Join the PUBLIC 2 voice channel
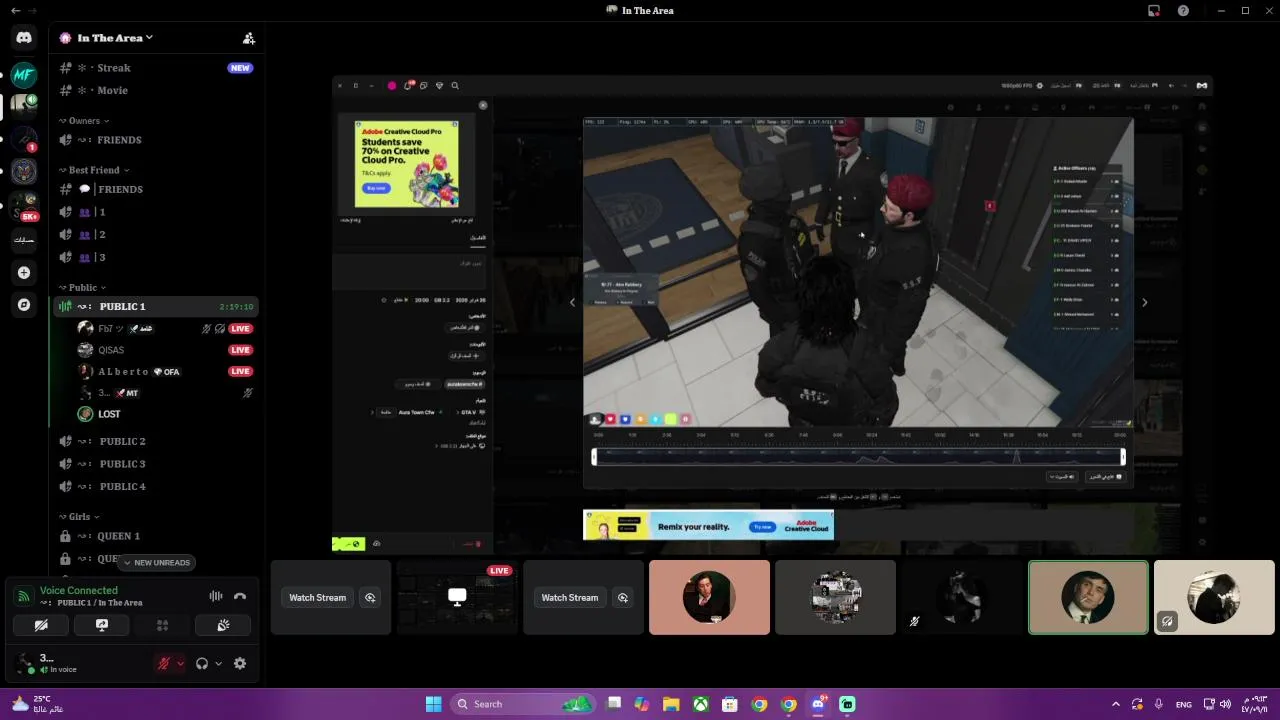Screen dimensions: 1280x720 [x=155, y=441]
